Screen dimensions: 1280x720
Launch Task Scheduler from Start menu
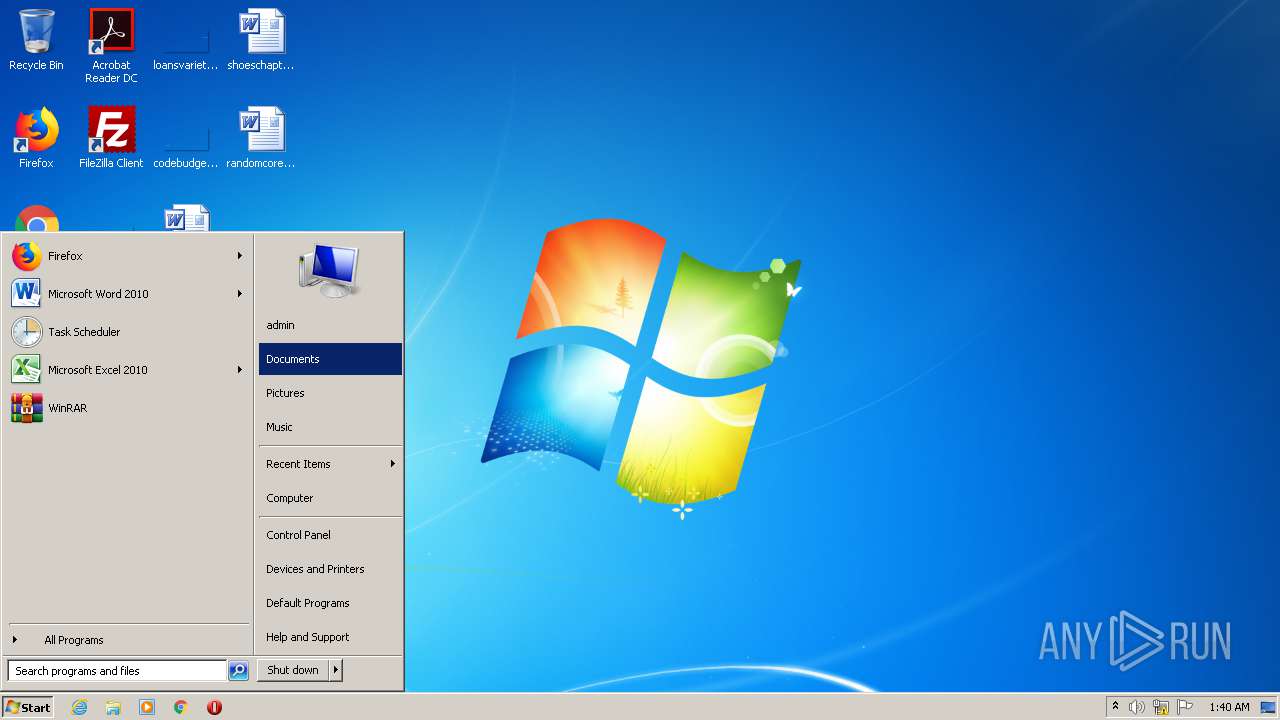(x=128, y=332)
